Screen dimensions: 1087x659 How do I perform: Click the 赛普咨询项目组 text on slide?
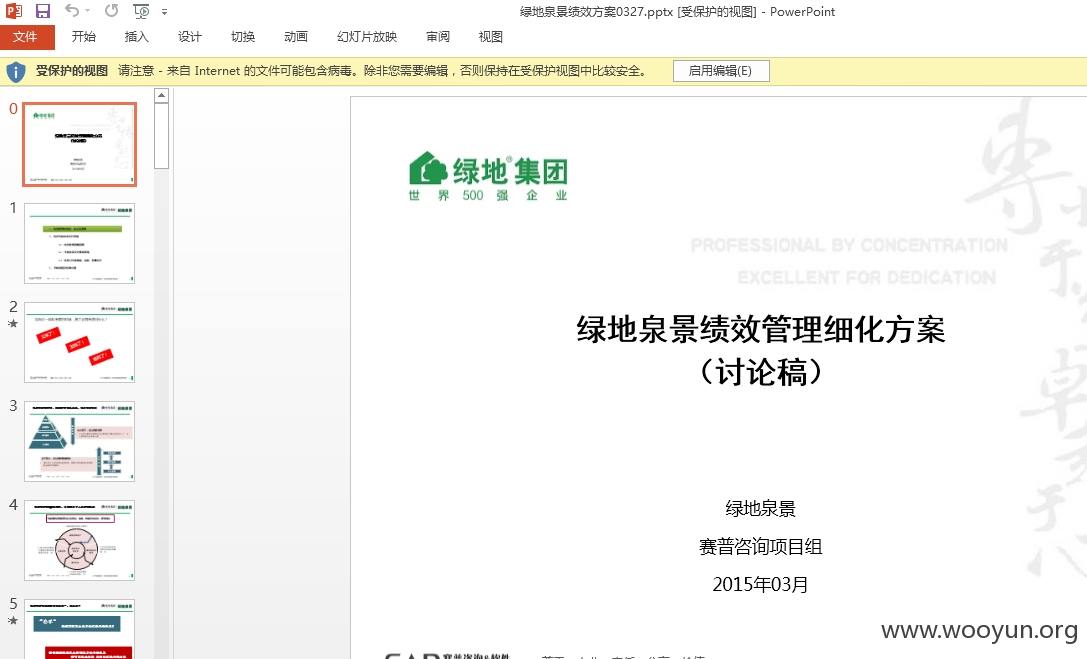tap(760, 547)
